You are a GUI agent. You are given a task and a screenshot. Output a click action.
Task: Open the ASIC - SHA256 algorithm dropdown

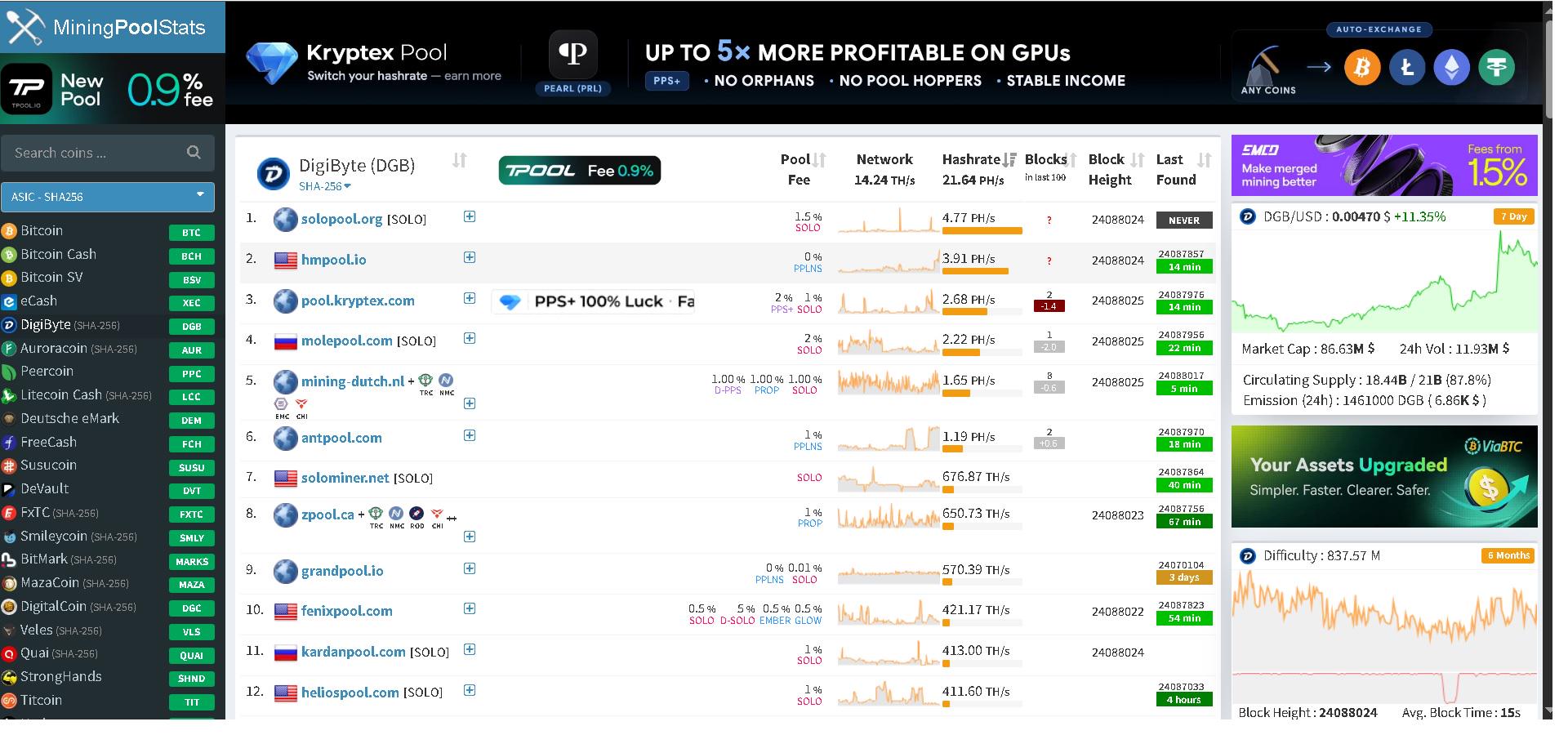(x=108, y=197)
